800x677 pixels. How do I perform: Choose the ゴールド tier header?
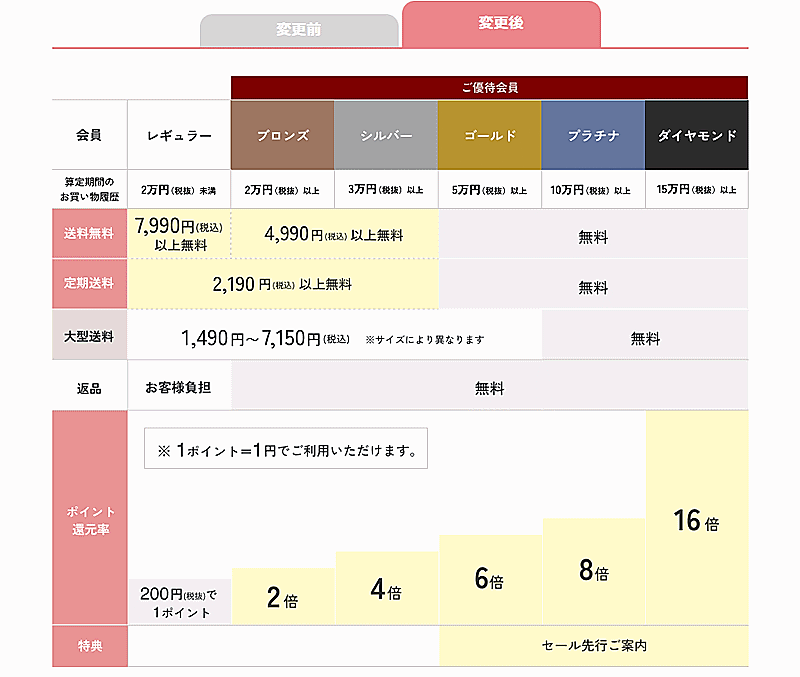tap(489, 135)
